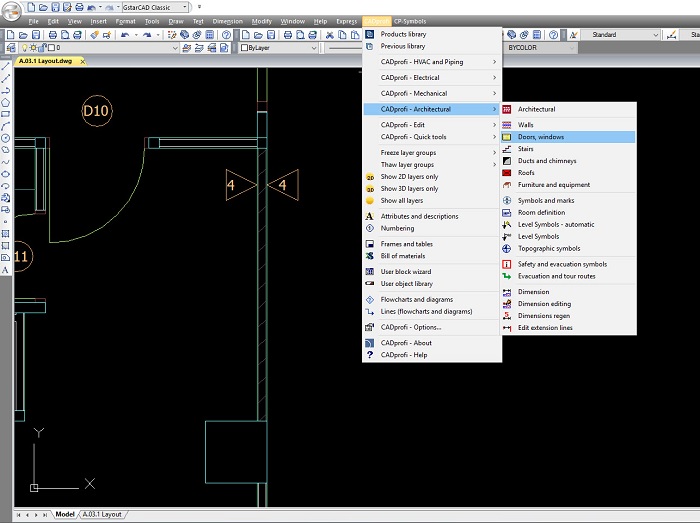Viewport: 700px width, 523px height.
Task: Click the Stairs icon in the submenu
Action: (507, 149)
